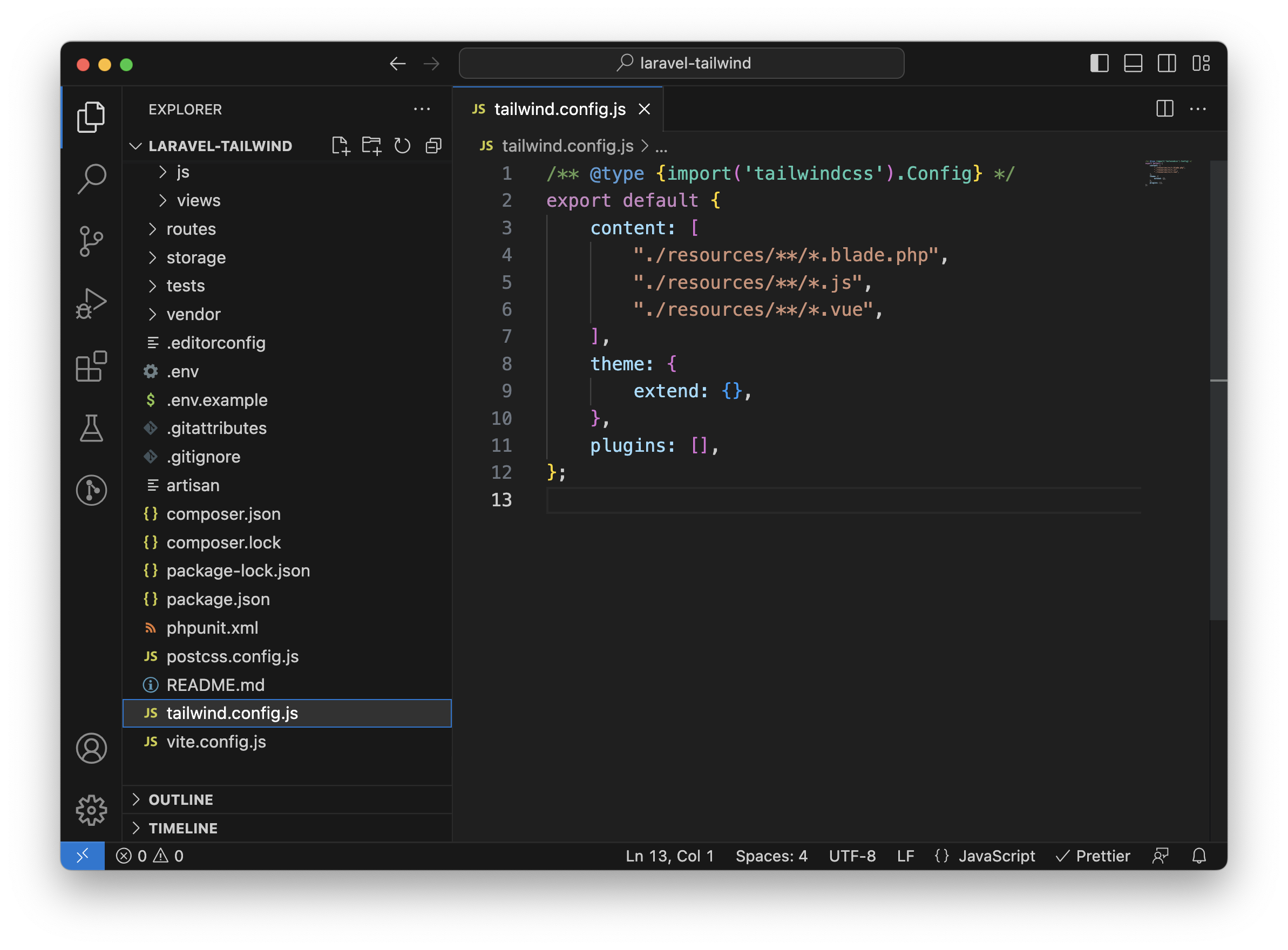Open the Git graph activity icon
Image resolution: width=1288 pixels, height=950 pixels.
91,491
